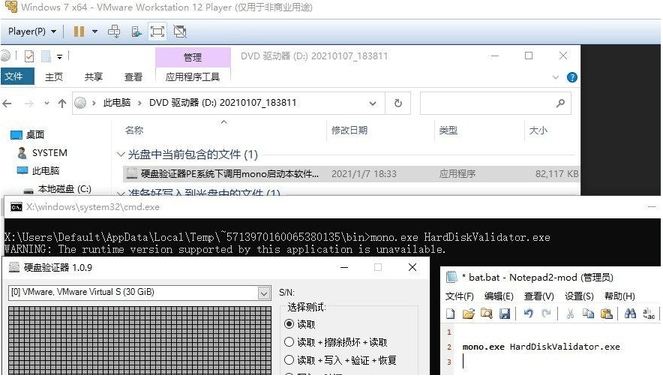Click the cmd.exe window title bar icon

click(16, 207)
